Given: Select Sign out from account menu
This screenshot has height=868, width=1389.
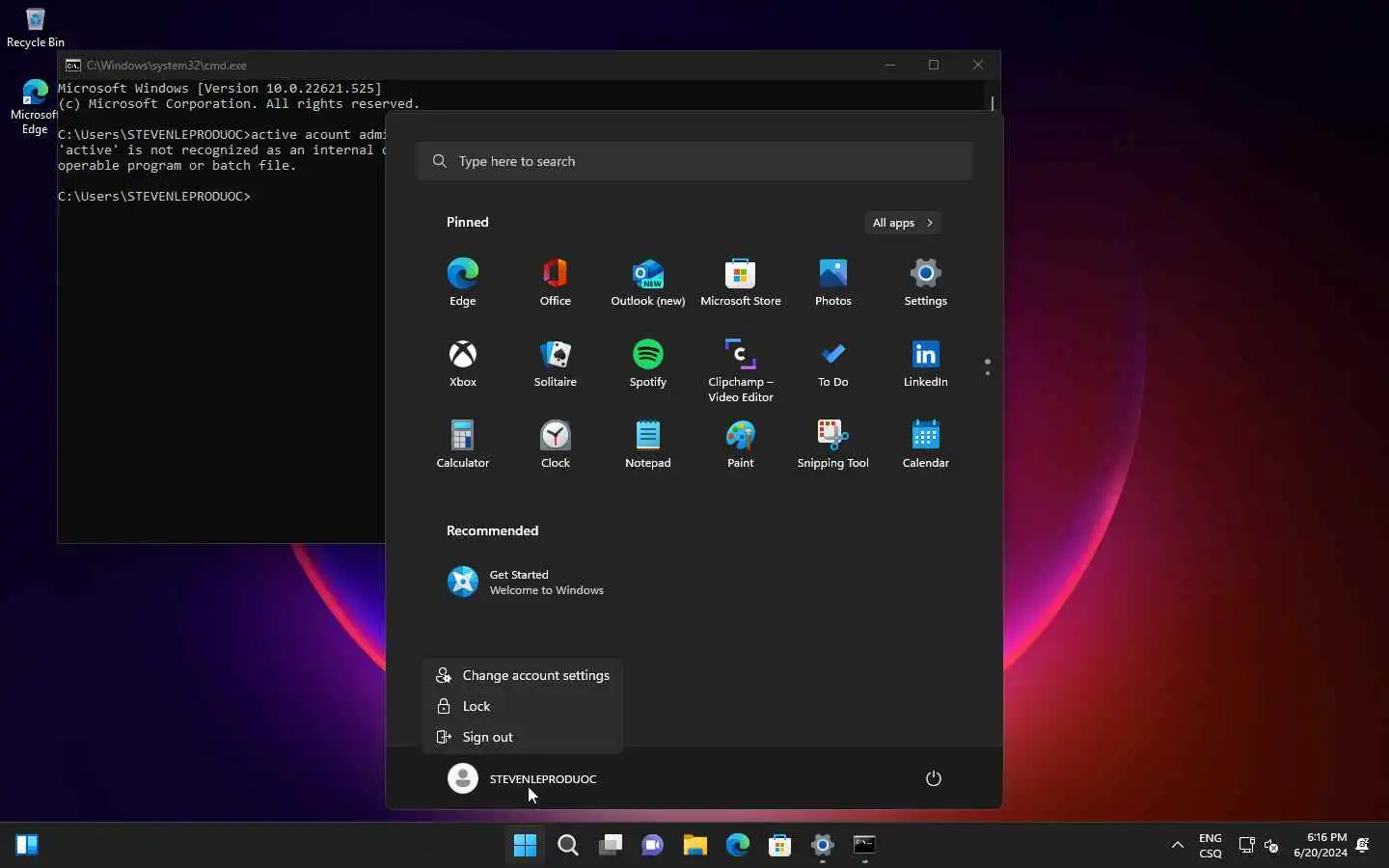Looking at the screenshot, I should click(523, 737).
